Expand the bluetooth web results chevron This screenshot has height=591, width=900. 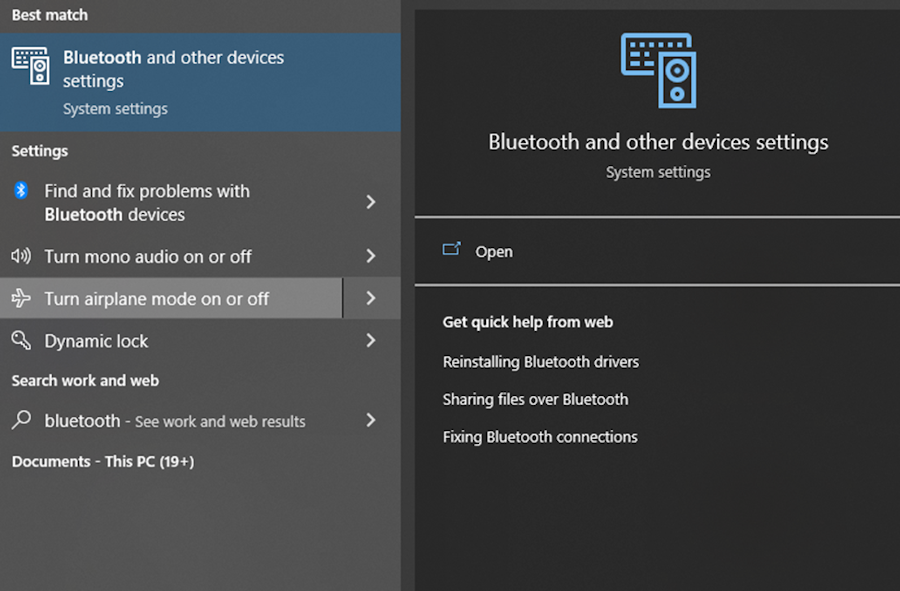pyautogui.click(x=371, y=421)
